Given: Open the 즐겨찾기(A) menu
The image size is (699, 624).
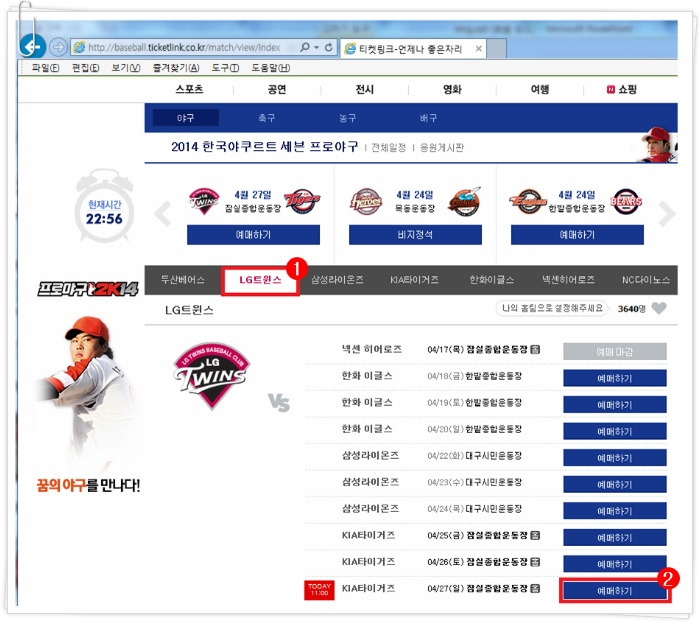Looking at the screenshot, I should [x=176, y=68].
